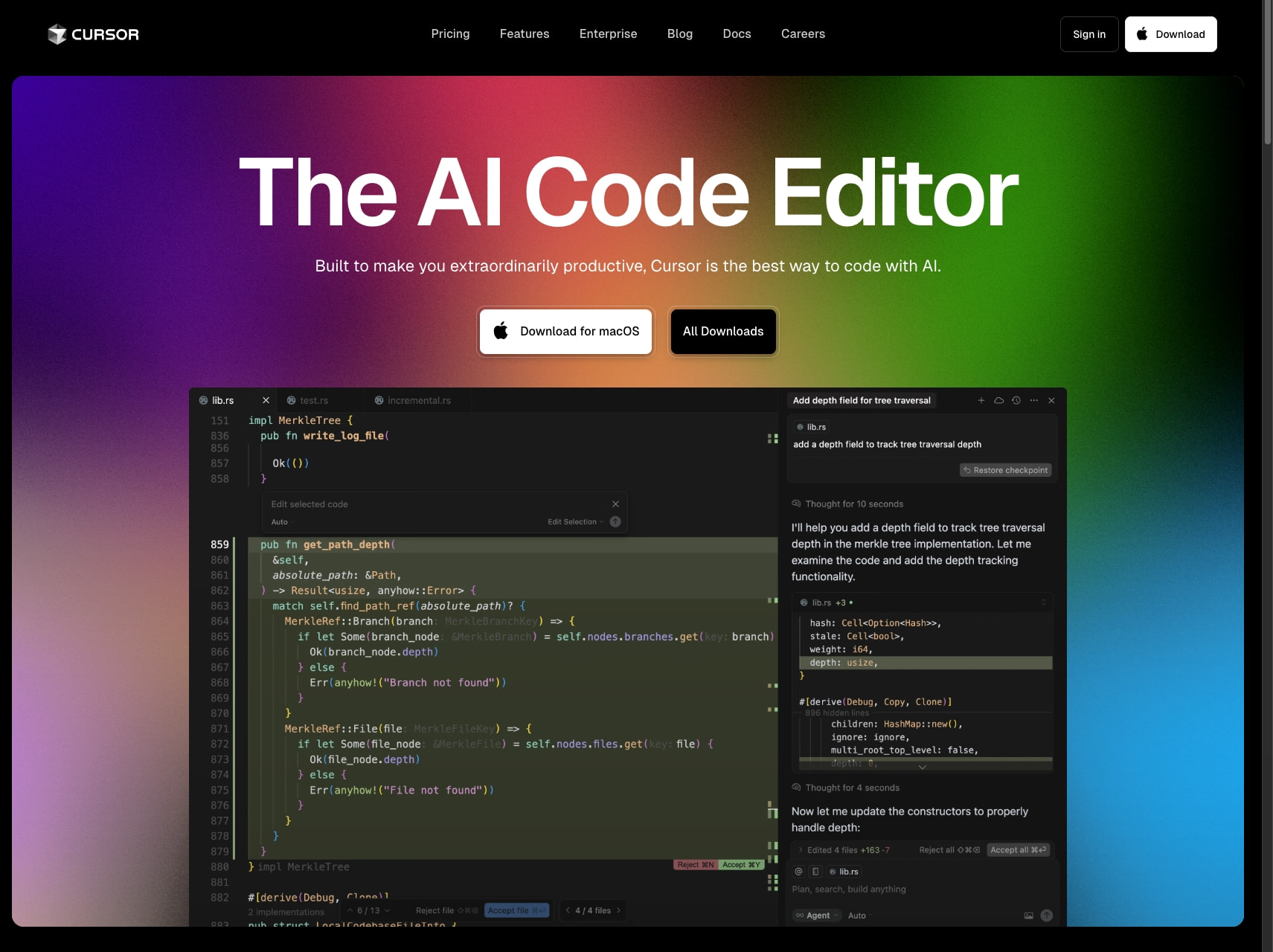Switch to the incremental.rs tab
The height and width of the screenshot is (952, 1273).
pos(419,400)
